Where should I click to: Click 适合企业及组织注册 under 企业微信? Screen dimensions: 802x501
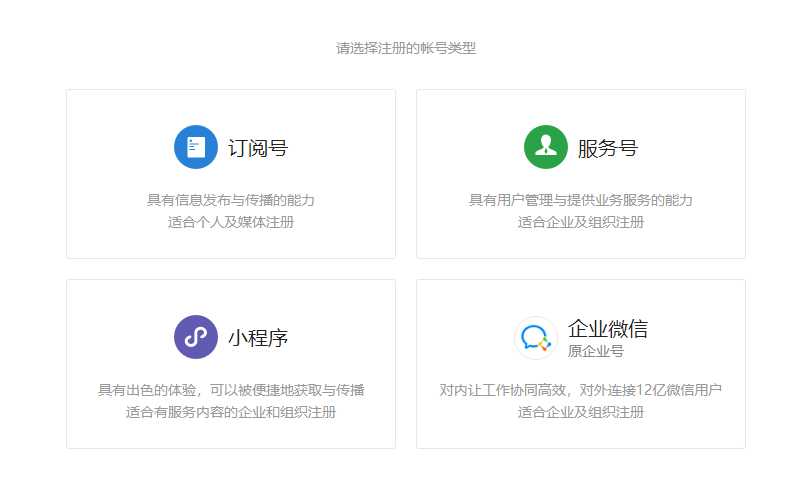tap(581, 412)
